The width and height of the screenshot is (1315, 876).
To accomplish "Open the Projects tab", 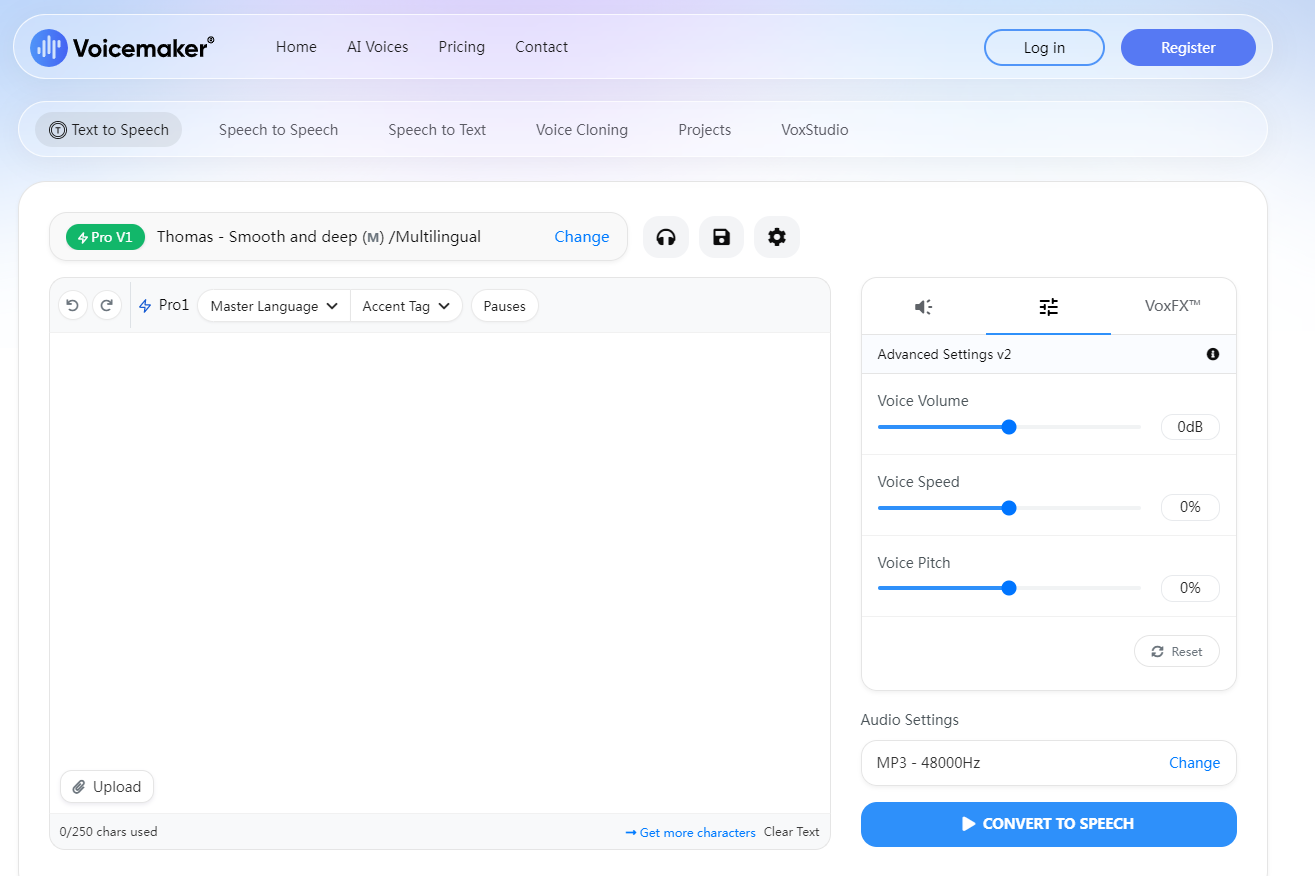I will pyautogui.click(x=705, y=130).
